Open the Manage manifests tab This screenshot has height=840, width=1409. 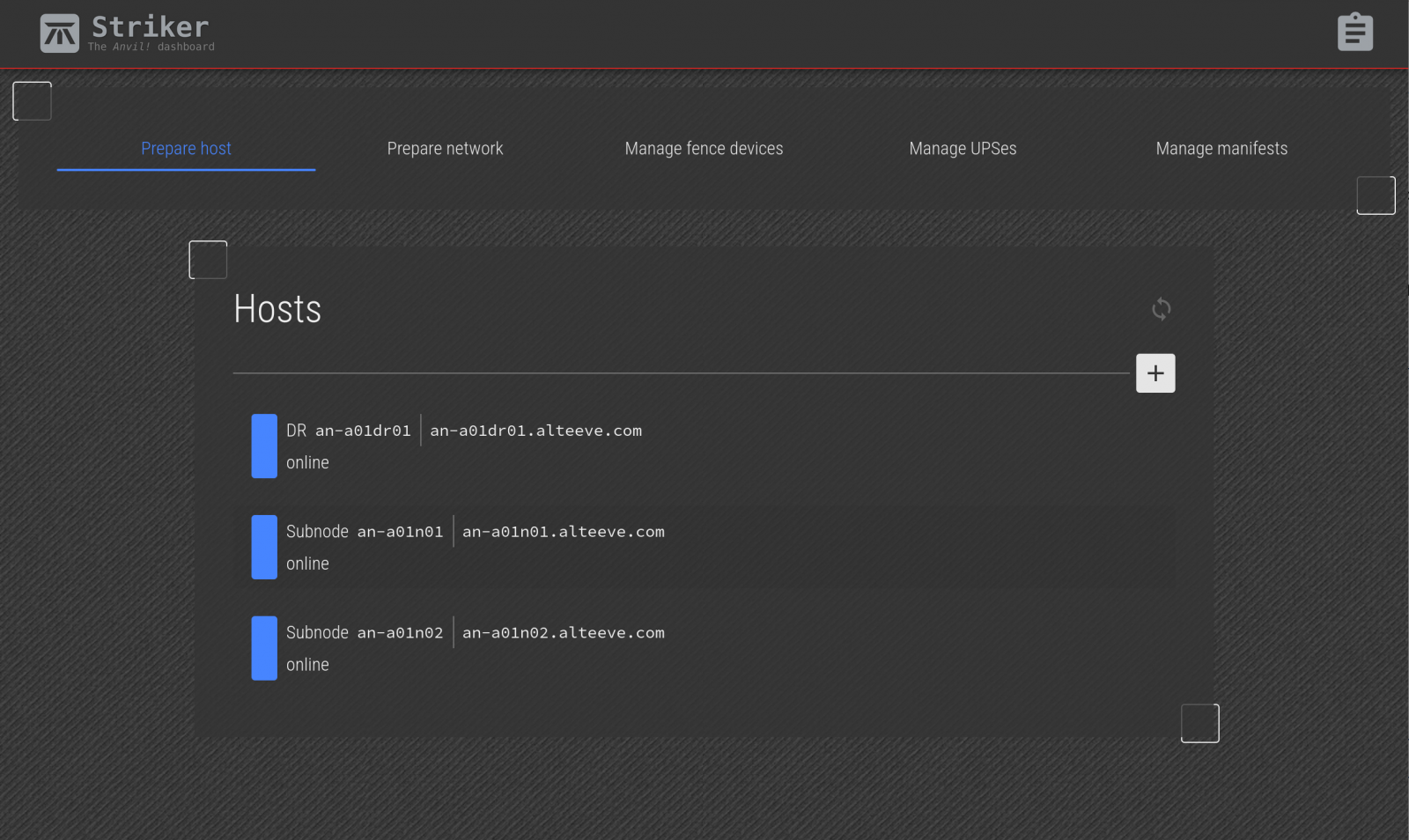pos(1221,149)
